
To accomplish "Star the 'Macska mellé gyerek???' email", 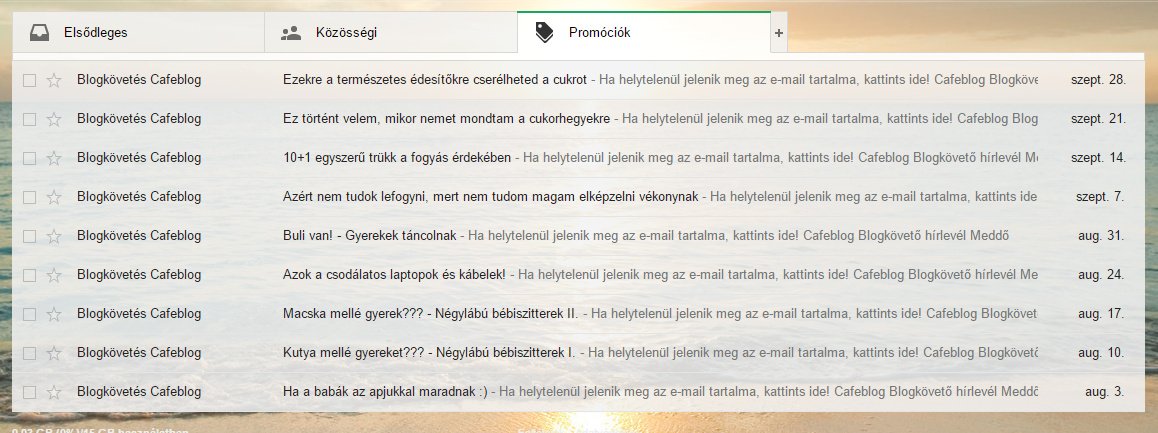I will 54,314.
